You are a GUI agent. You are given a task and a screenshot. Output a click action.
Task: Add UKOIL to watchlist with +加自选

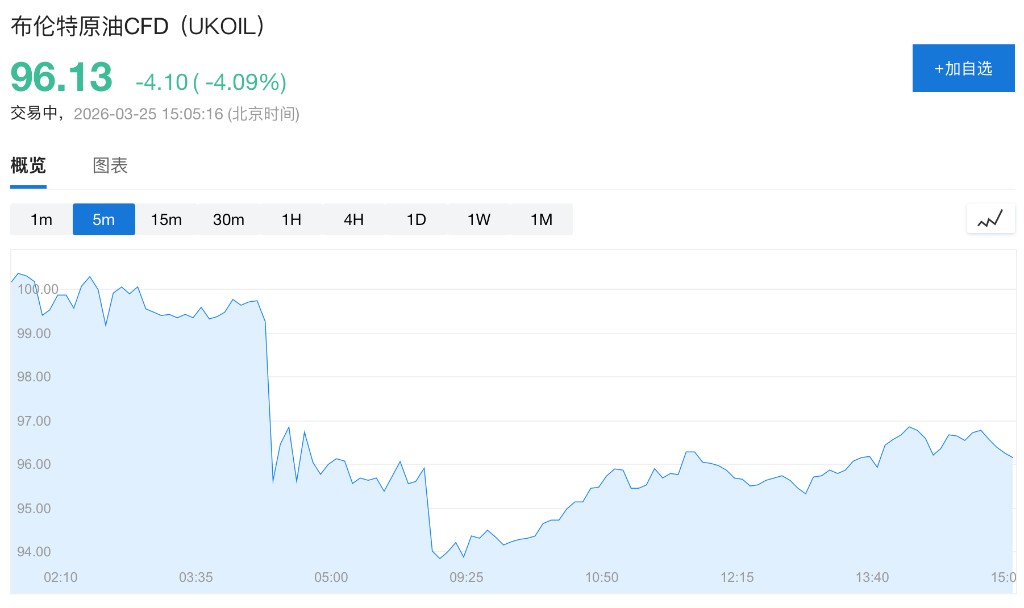click(x=963, y=68)
